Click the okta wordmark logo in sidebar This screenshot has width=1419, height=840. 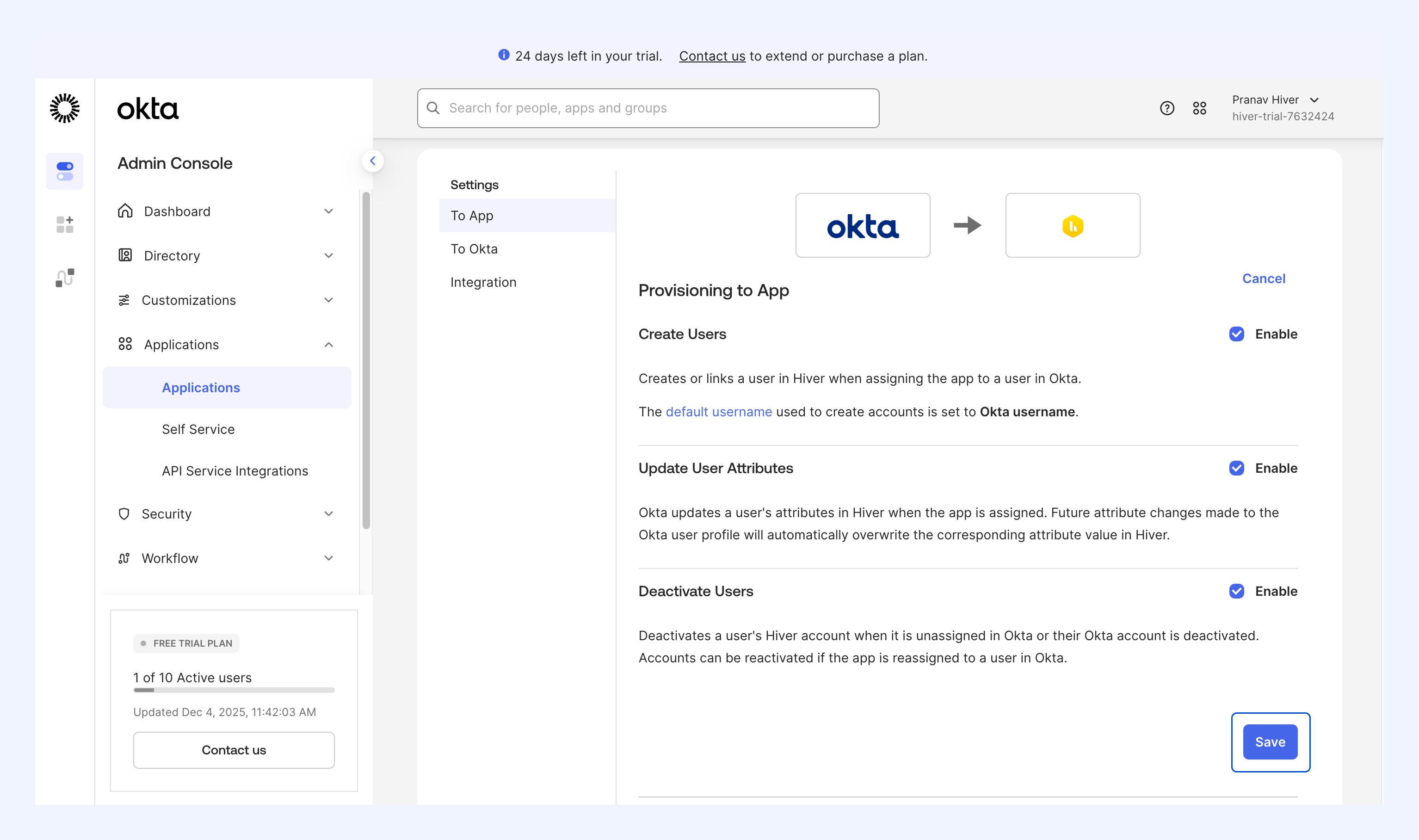click(148, 109)
